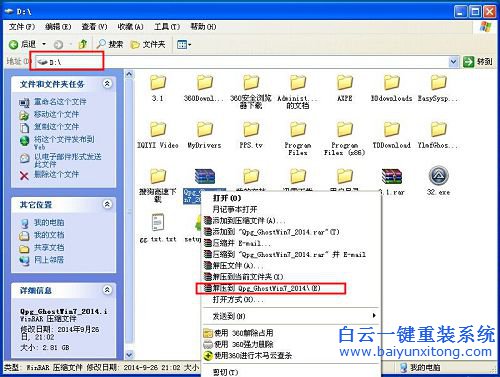
Task: Open the 文件(F) menu
Action: click(21, 27)
